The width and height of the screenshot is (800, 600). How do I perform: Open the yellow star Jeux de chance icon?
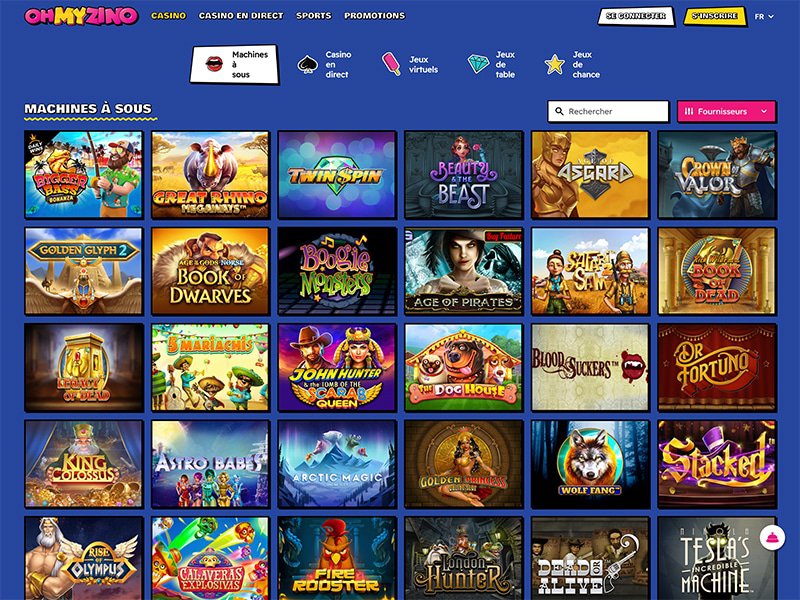point(554,65)
